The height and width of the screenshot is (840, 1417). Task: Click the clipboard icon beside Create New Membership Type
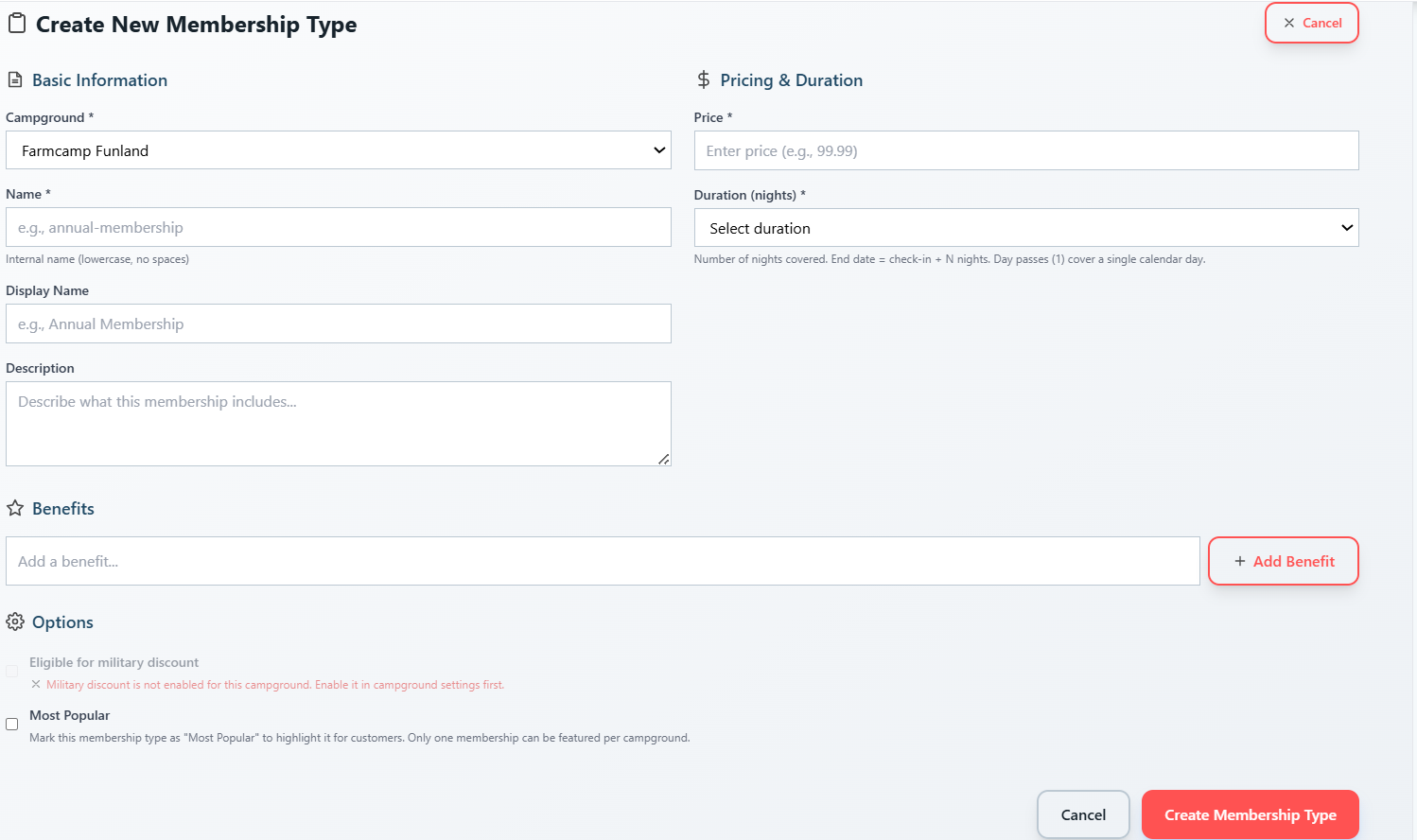tap(16, 24)
